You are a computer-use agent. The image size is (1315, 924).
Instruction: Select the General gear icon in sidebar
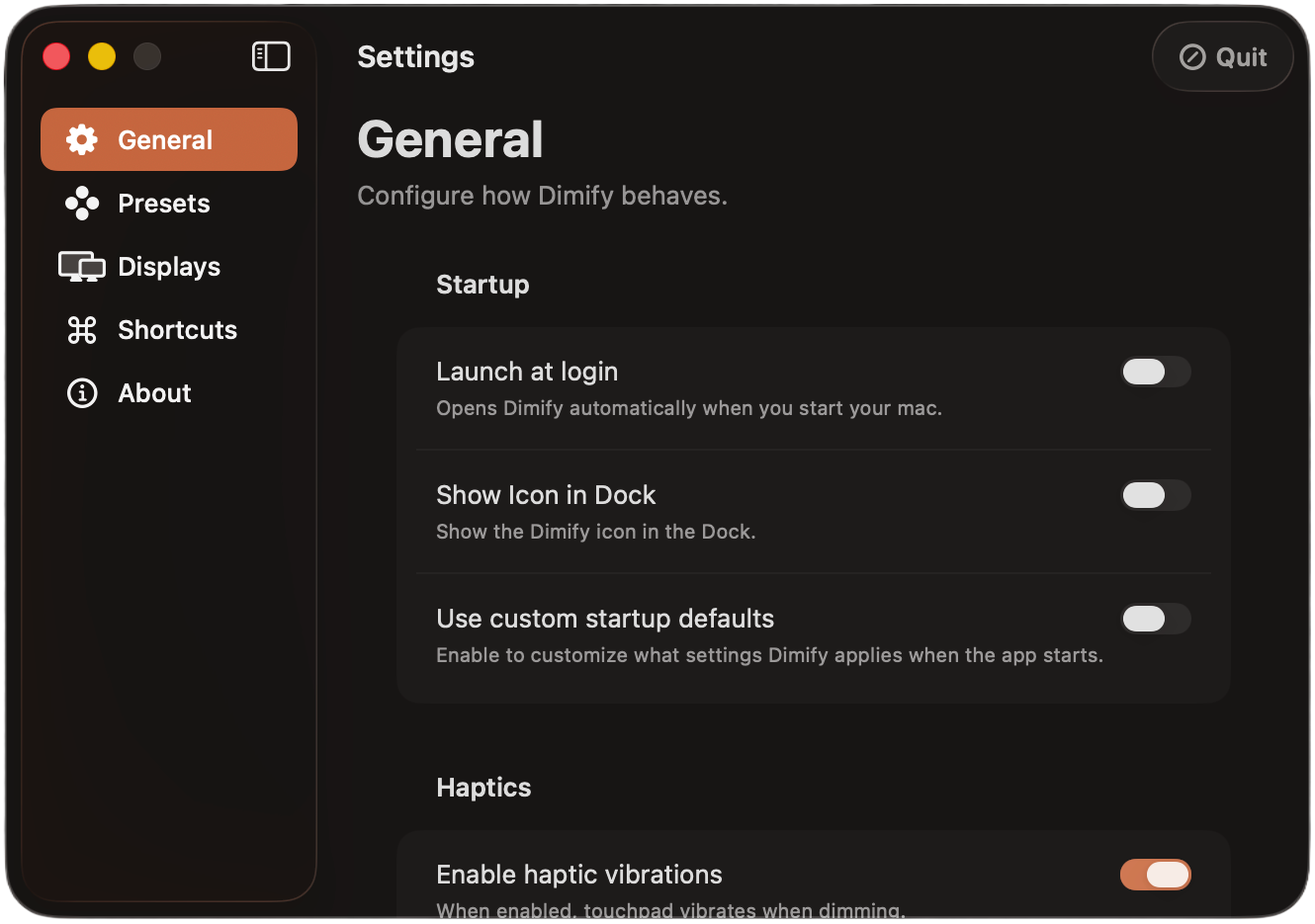click(81, 139)
